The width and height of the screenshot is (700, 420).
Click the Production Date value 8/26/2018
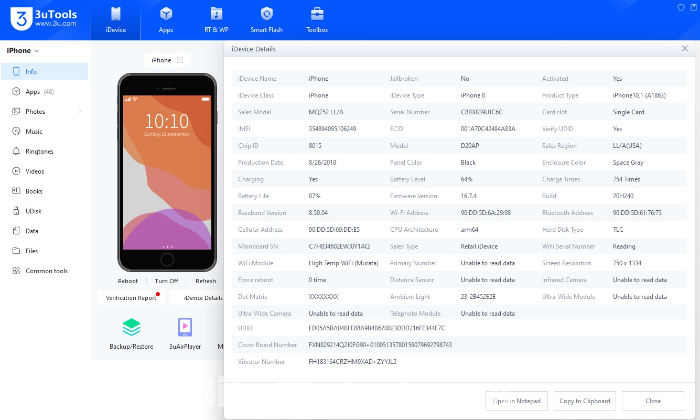322,162
